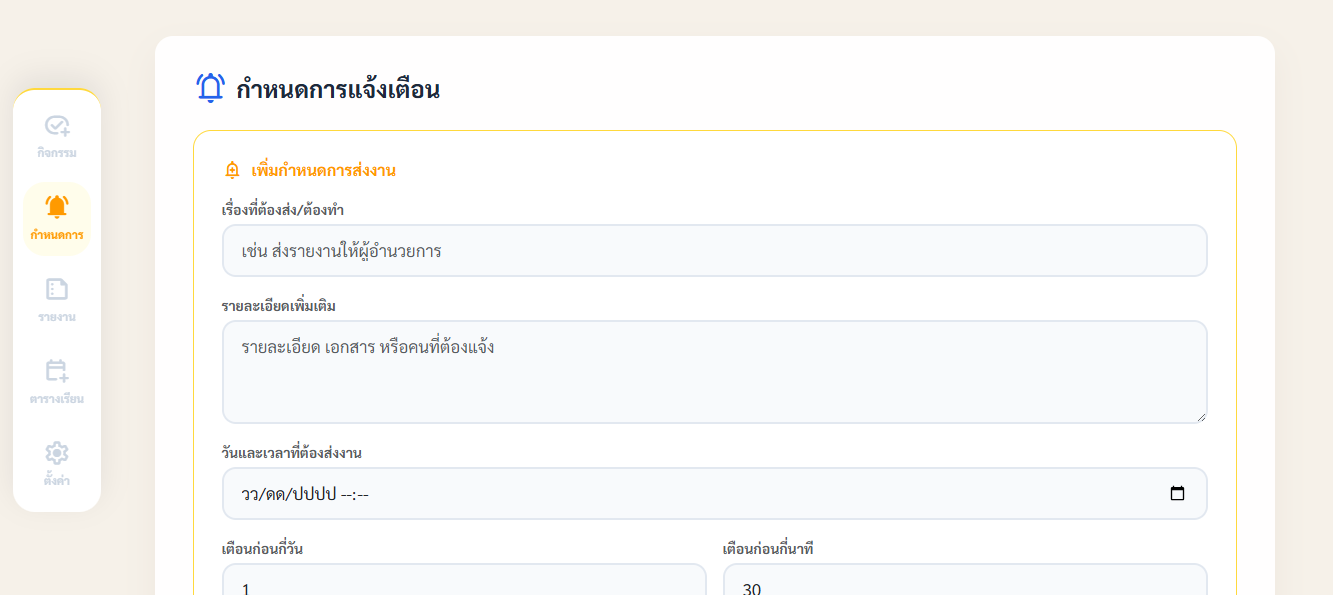Focus the รายละเอียดเพิ่มเติม text area
This screenshot has width=1333, height=595.
[714, 372]
